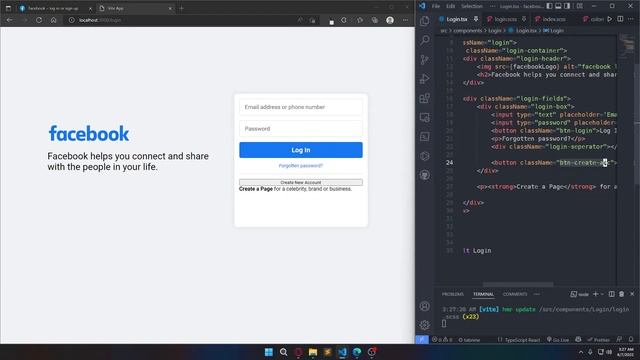Screen dimensions: 640x360
Task: Click 'src' in the editor breadcrumb
Action: click(443, 31)
